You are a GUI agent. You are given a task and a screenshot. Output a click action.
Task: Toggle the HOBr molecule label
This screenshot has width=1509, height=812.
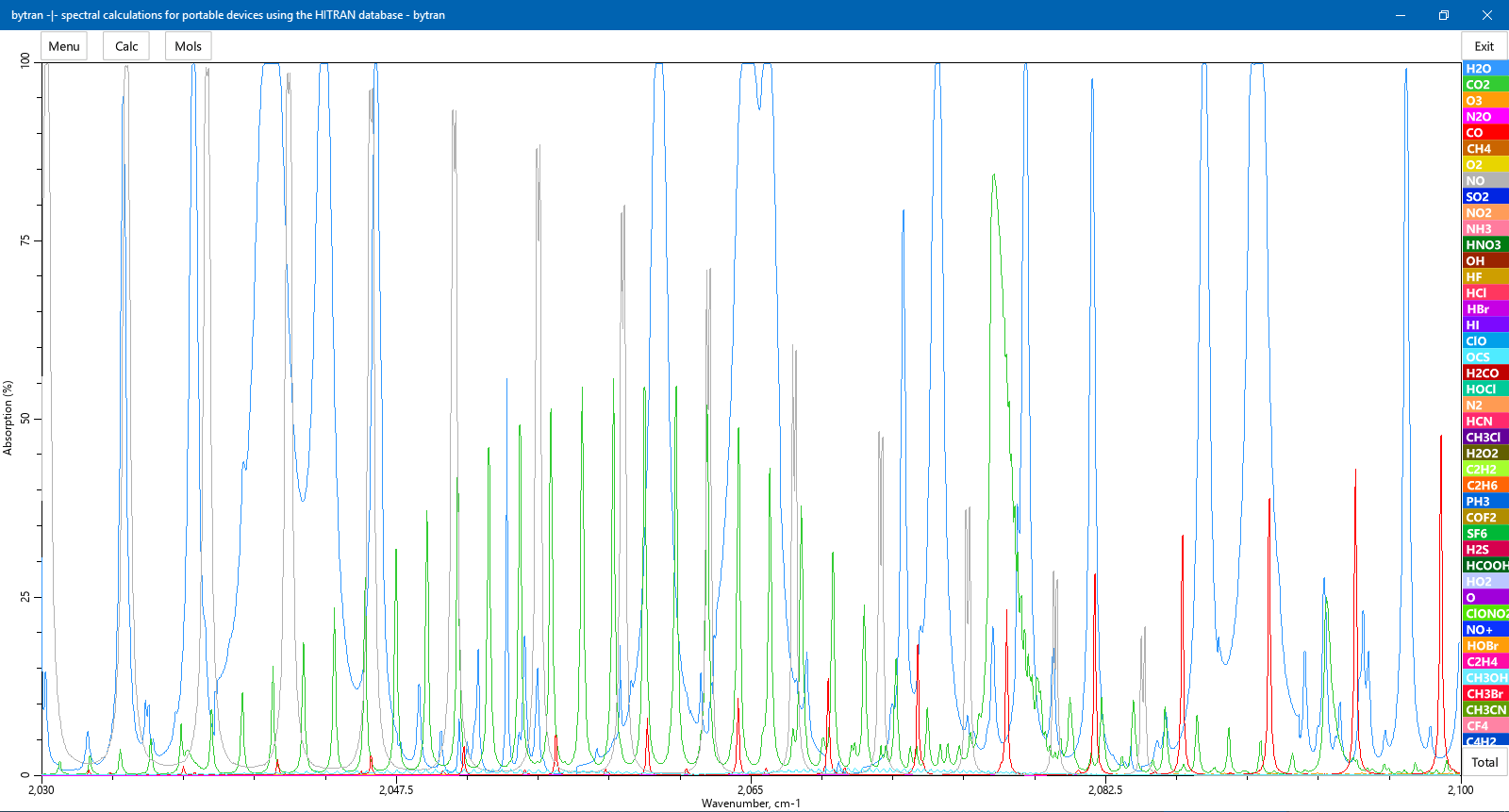pyautogui.click(x=1485, y=646)
